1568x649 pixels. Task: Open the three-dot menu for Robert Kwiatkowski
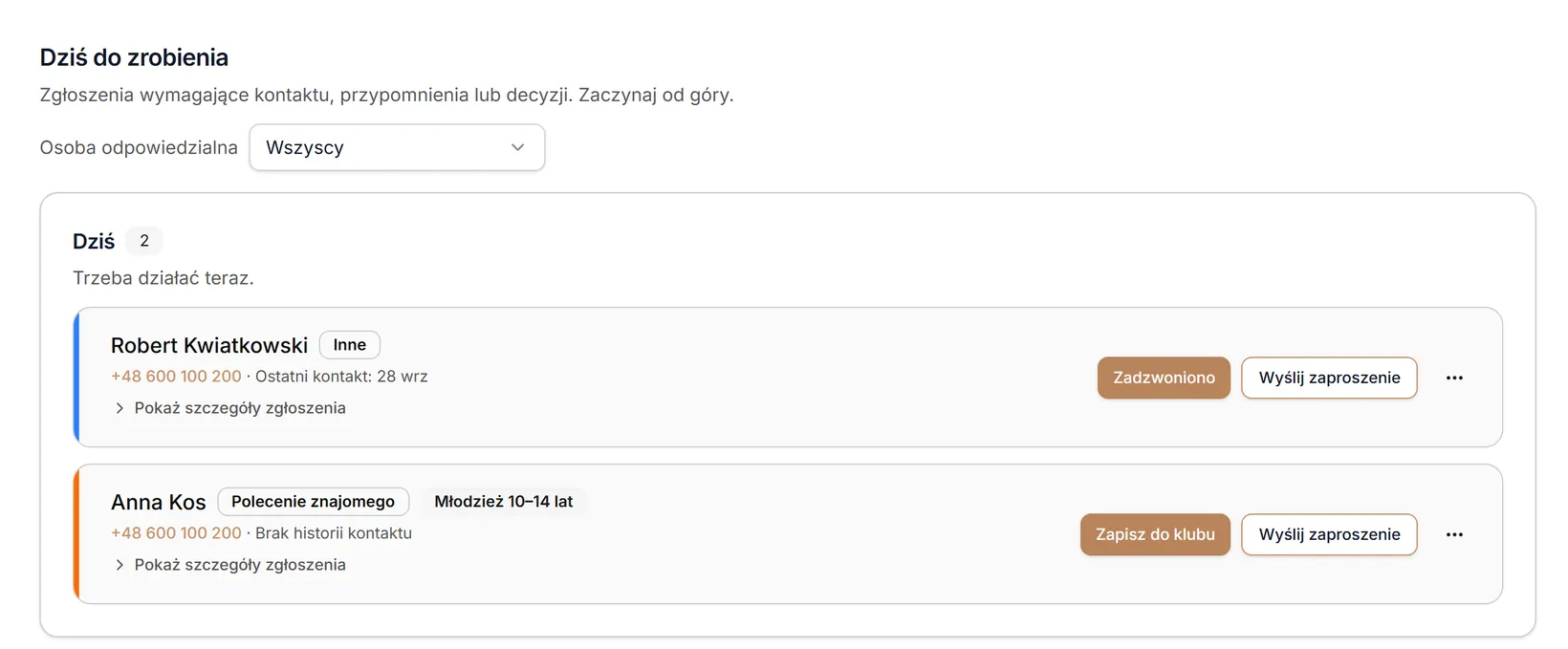(1454, 378)
